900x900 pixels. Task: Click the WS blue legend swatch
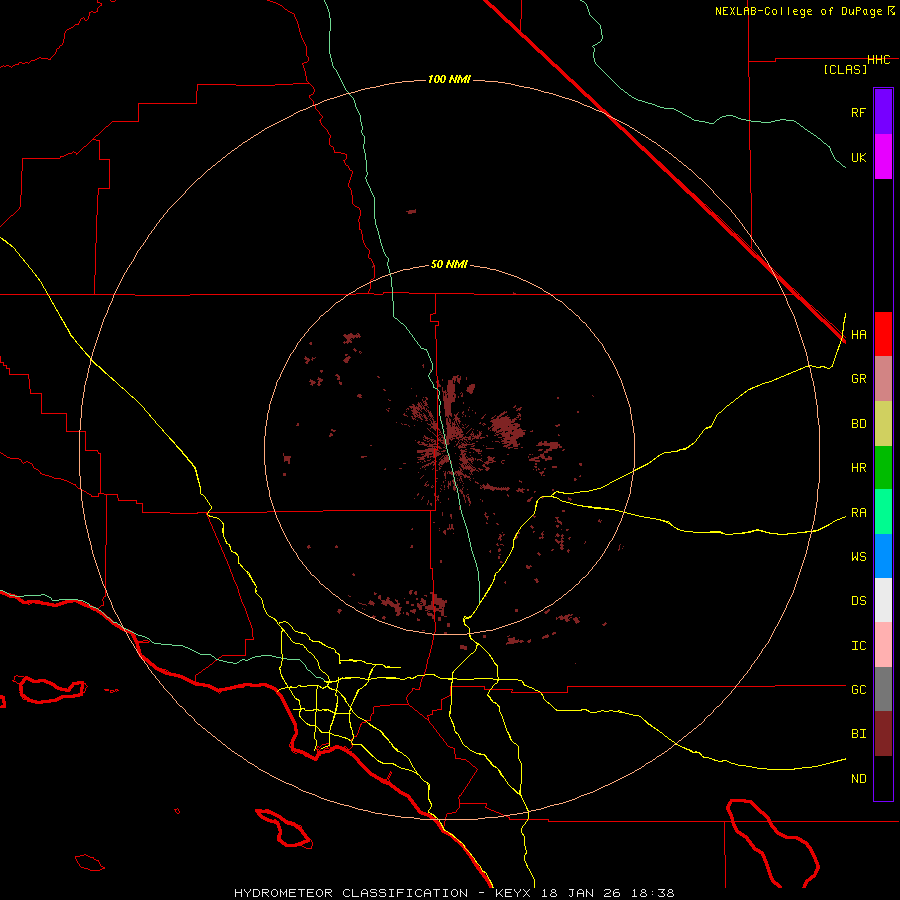click(883, 556)
